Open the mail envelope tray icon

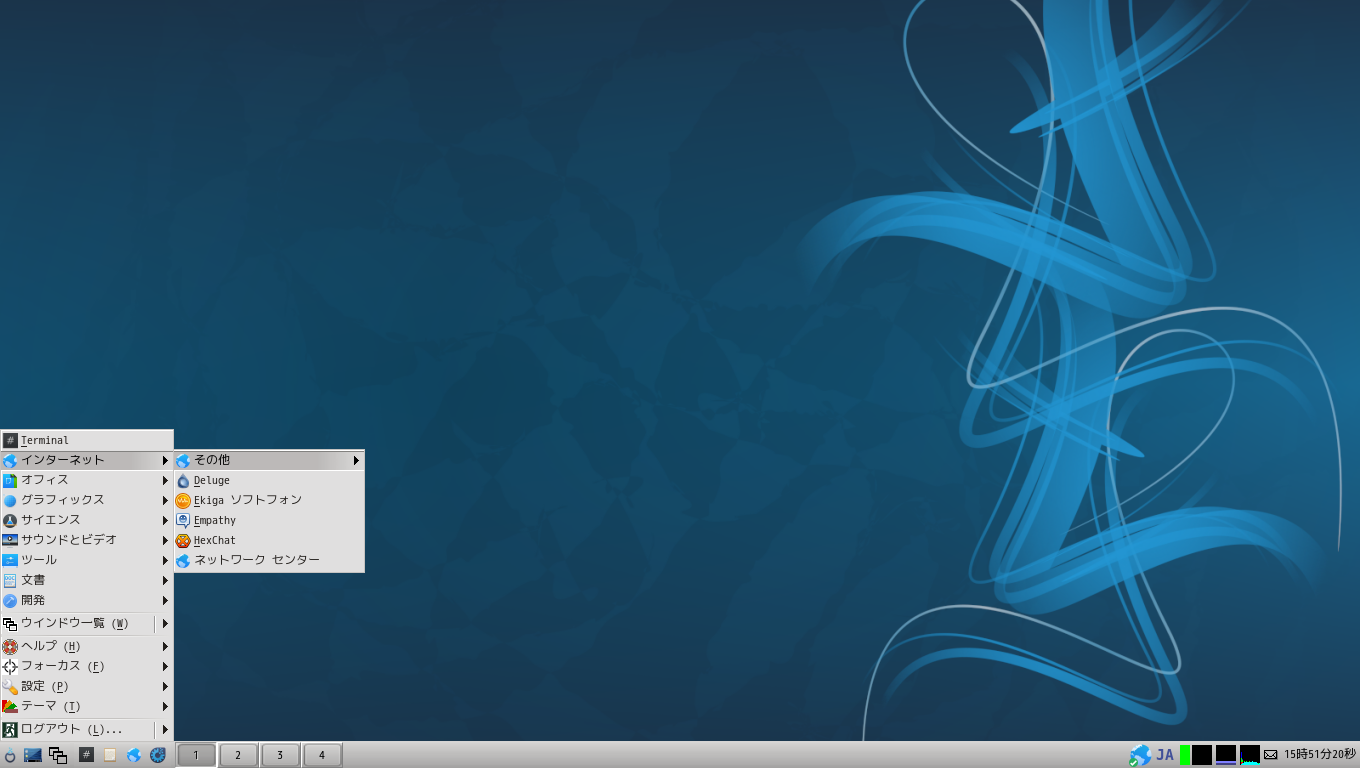[x=1271, y=755]
